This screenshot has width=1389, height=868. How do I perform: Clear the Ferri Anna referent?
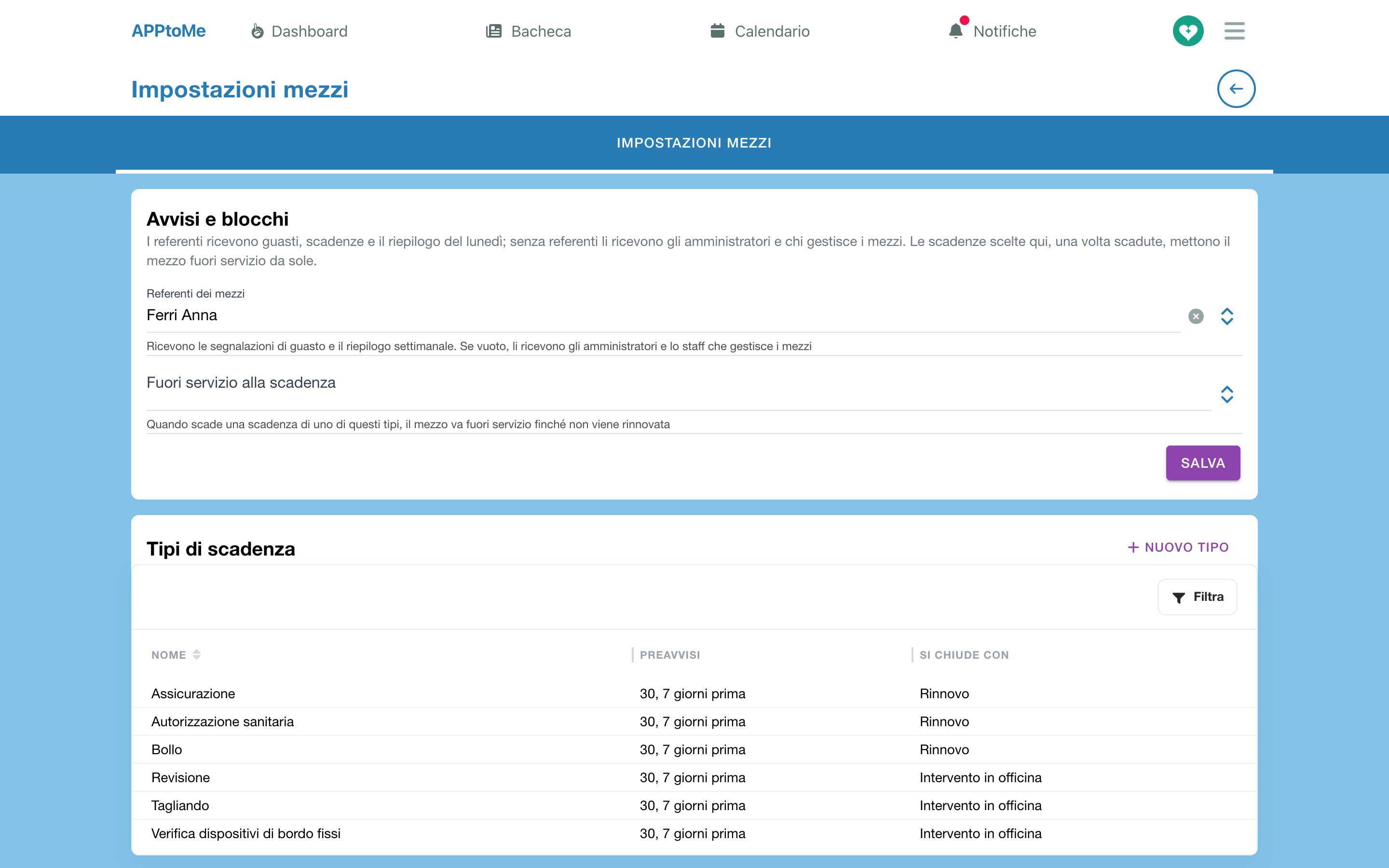pos(1196,316)
